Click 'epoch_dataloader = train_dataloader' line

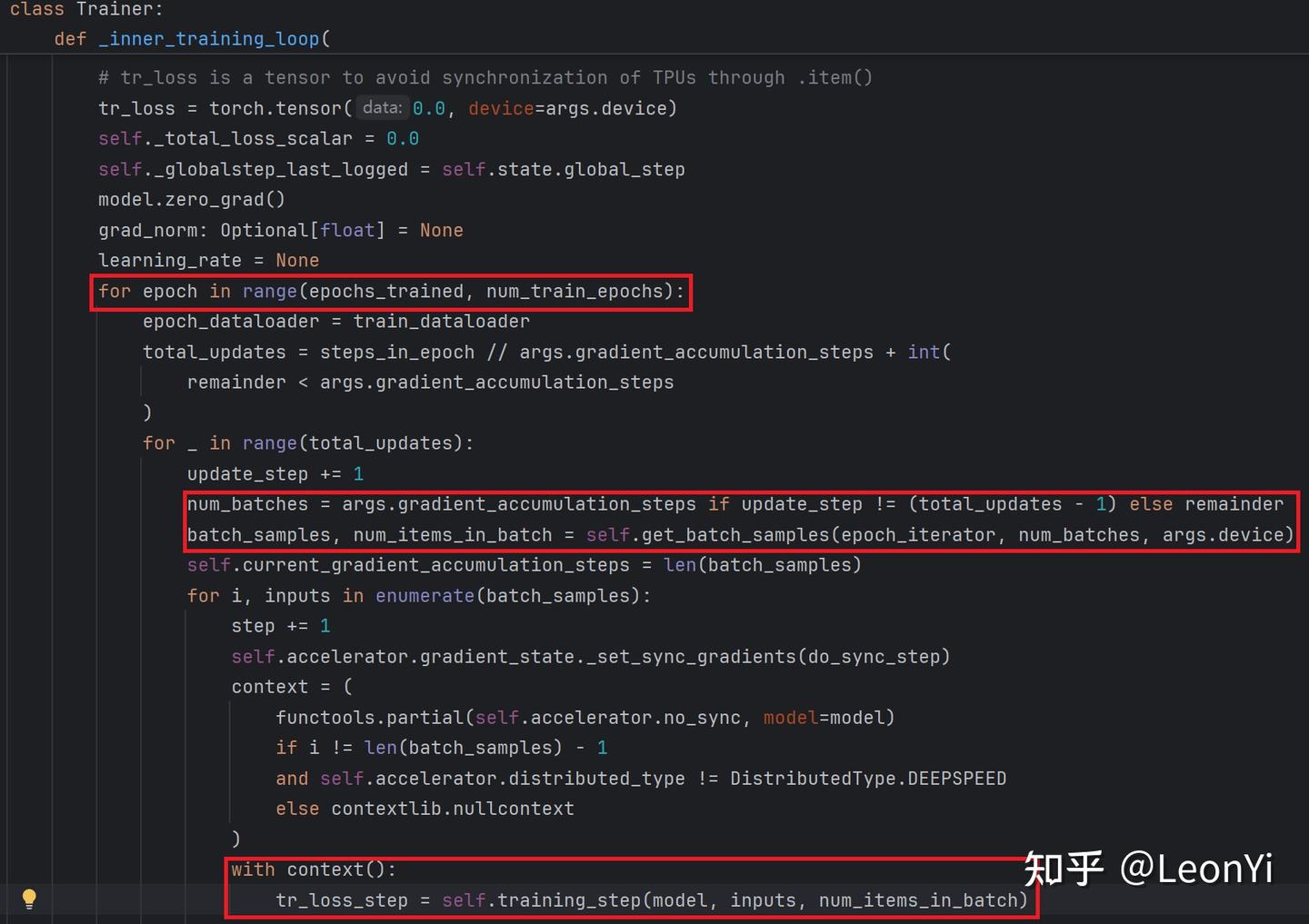point(336,322)
